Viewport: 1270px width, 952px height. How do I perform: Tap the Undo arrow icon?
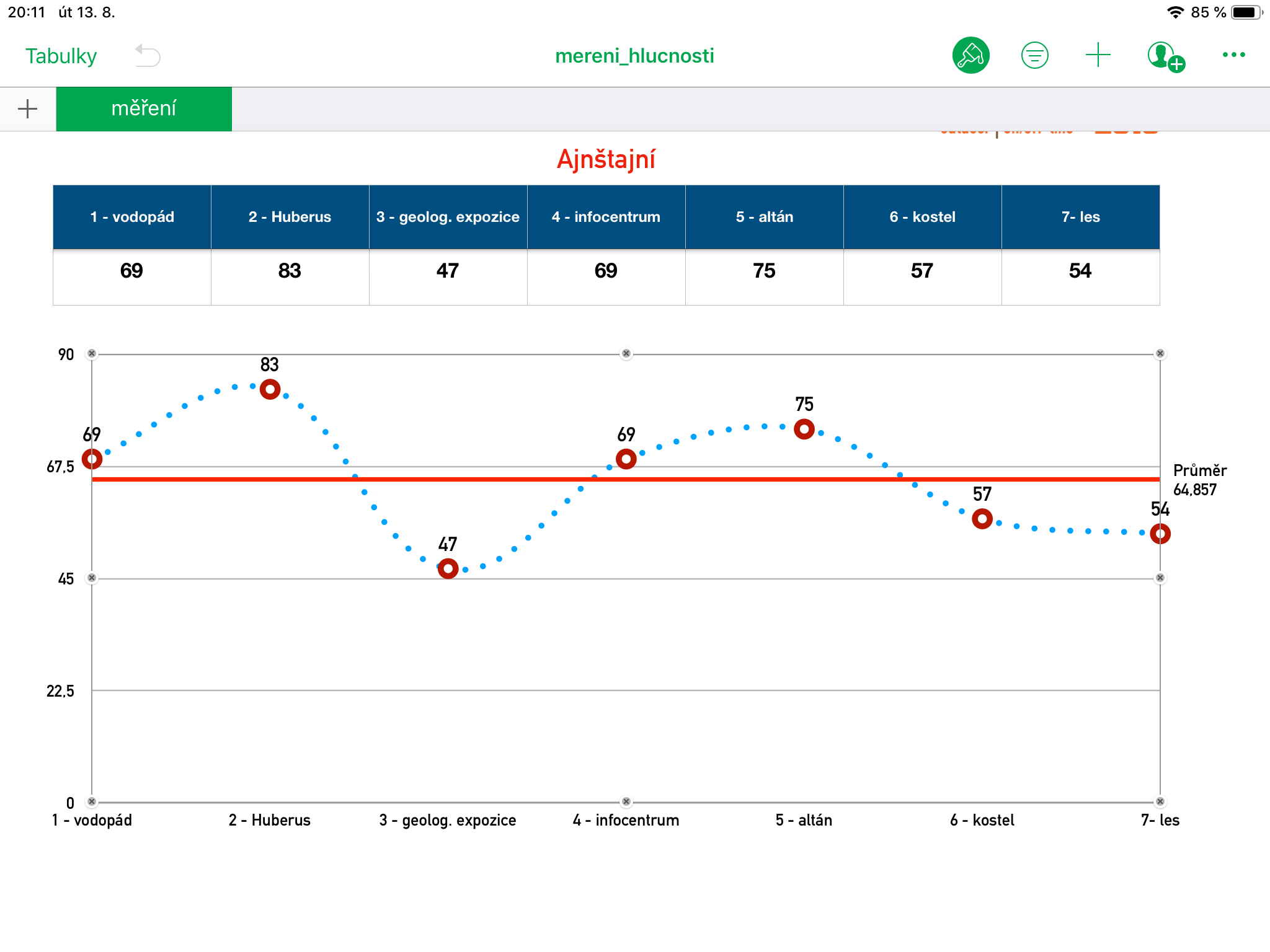(x=148, y=56)
